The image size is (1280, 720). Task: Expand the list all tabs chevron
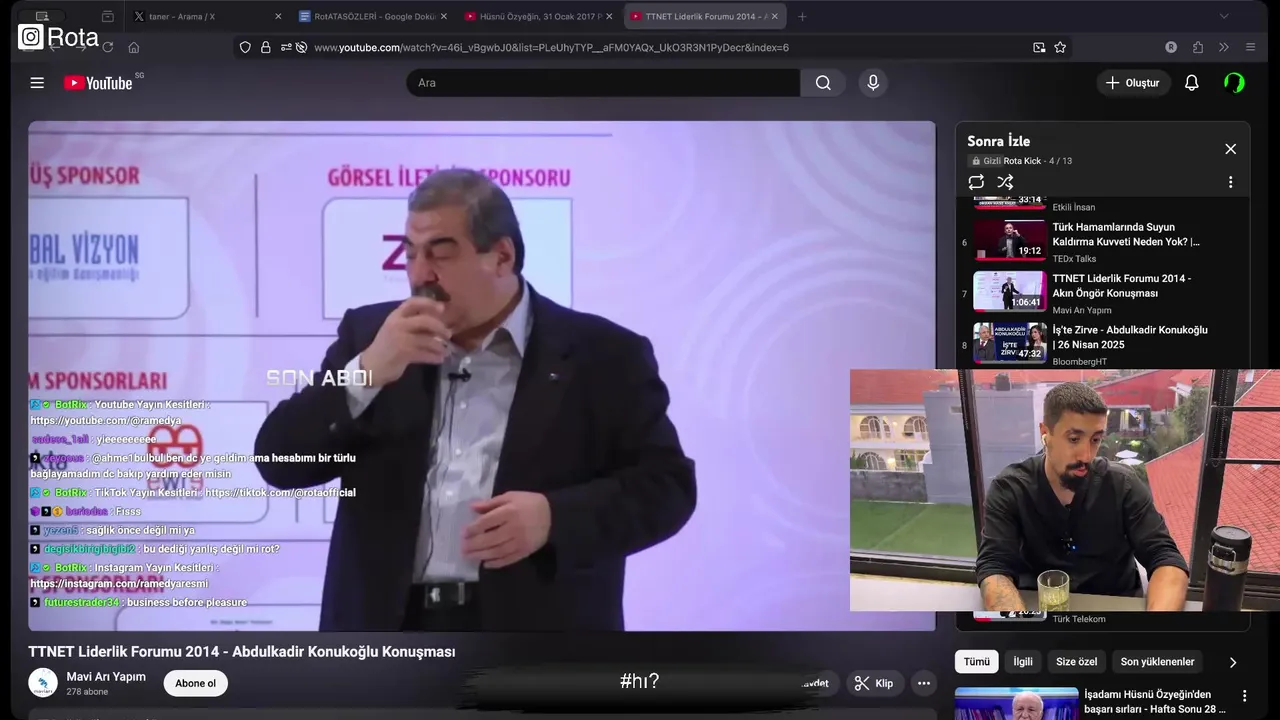(x=1223, y=17)
